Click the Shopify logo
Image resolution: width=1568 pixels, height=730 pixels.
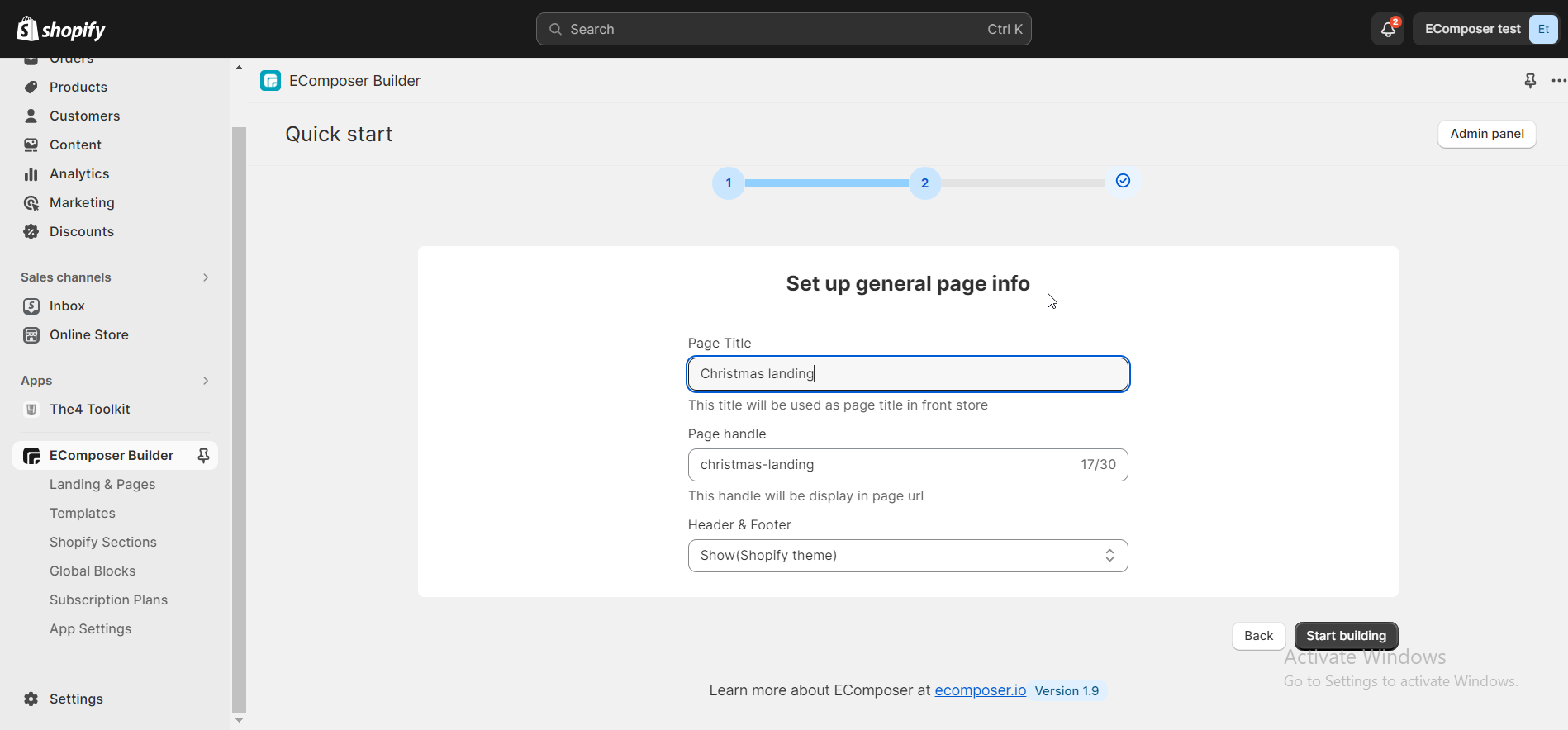coord(61,30)
